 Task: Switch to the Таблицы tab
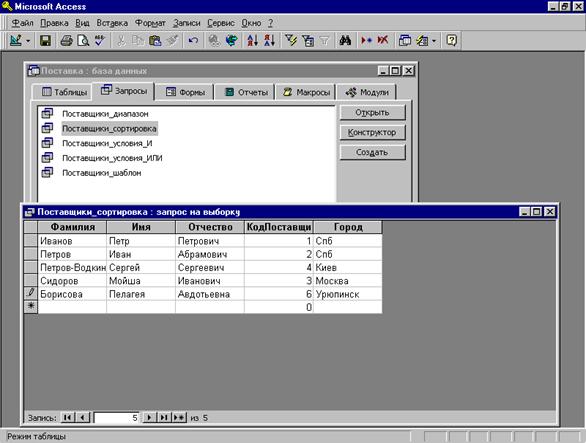coord(64,92)
